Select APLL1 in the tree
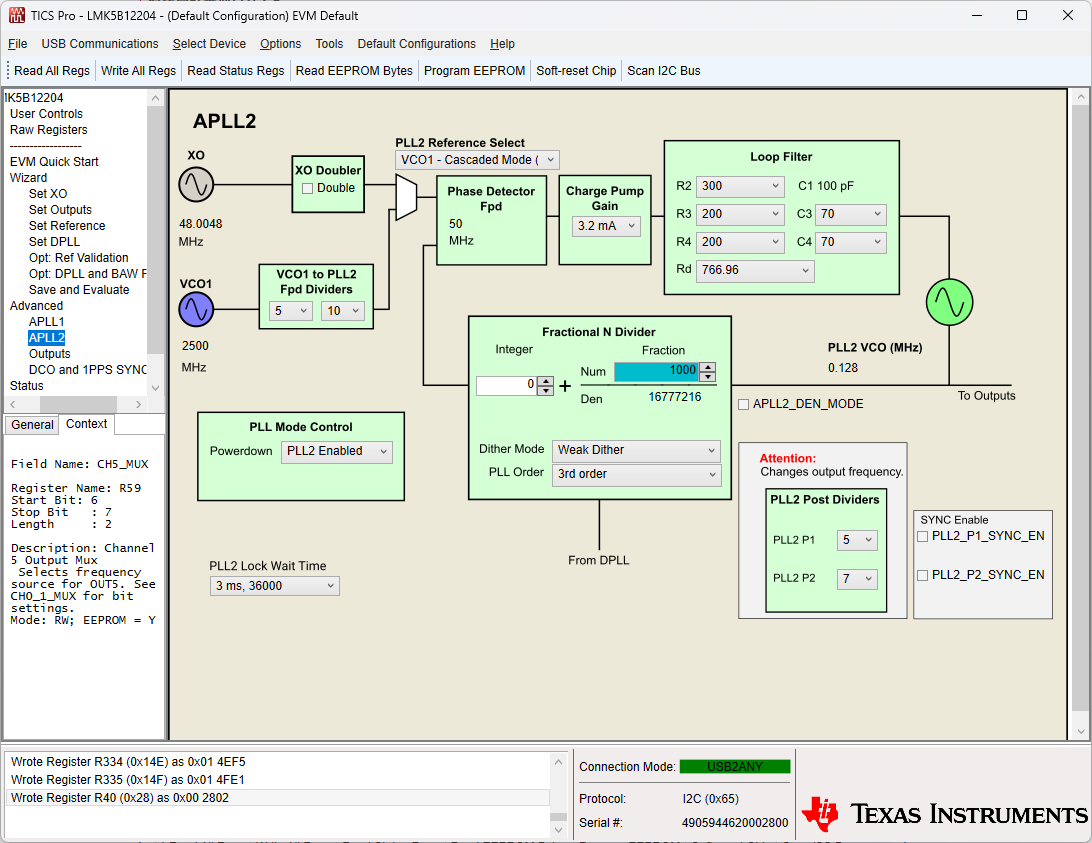Screen dimensions: 1092x843 click(x=47, y=322)
